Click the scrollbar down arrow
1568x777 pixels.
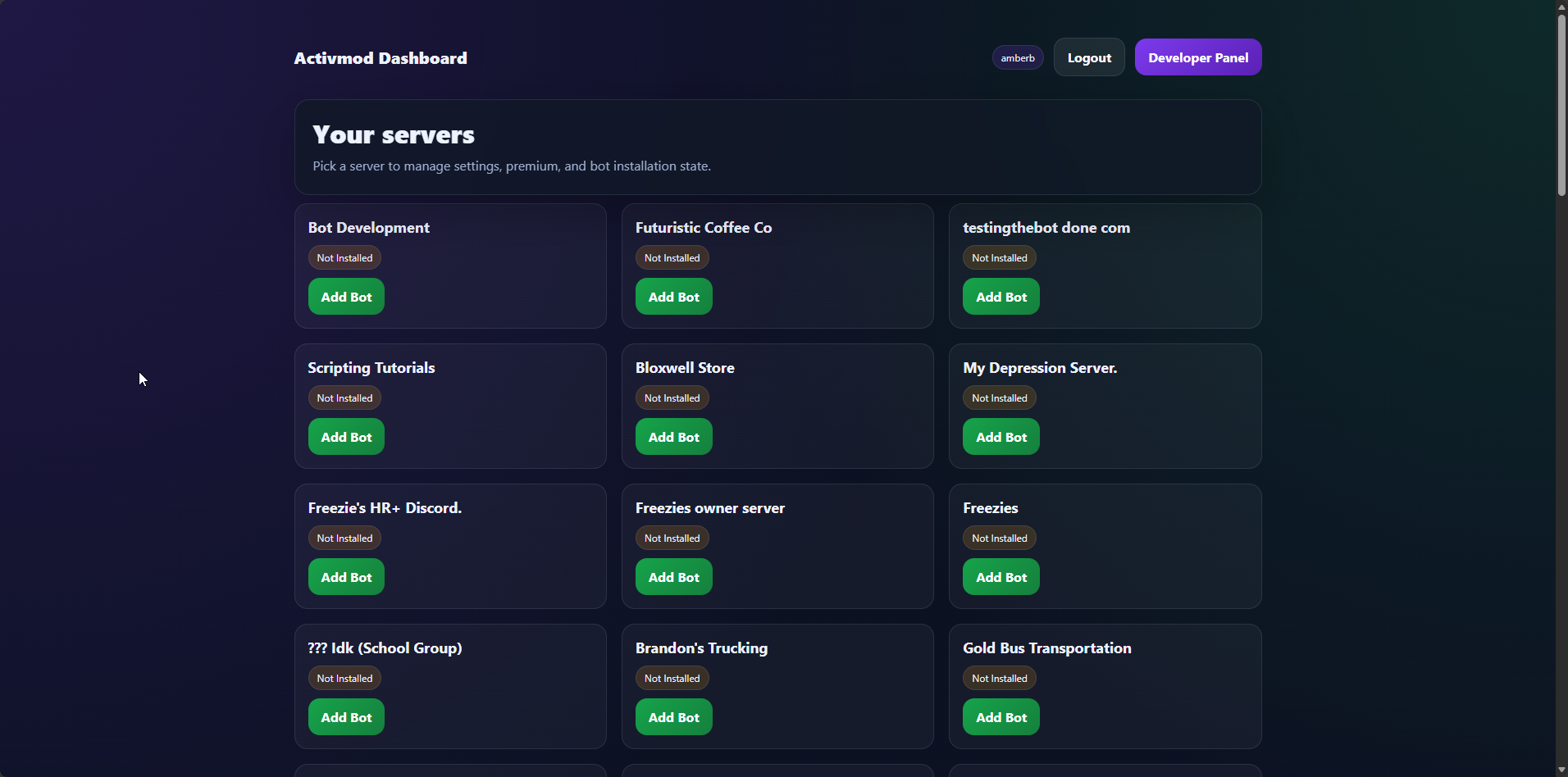1561,770
